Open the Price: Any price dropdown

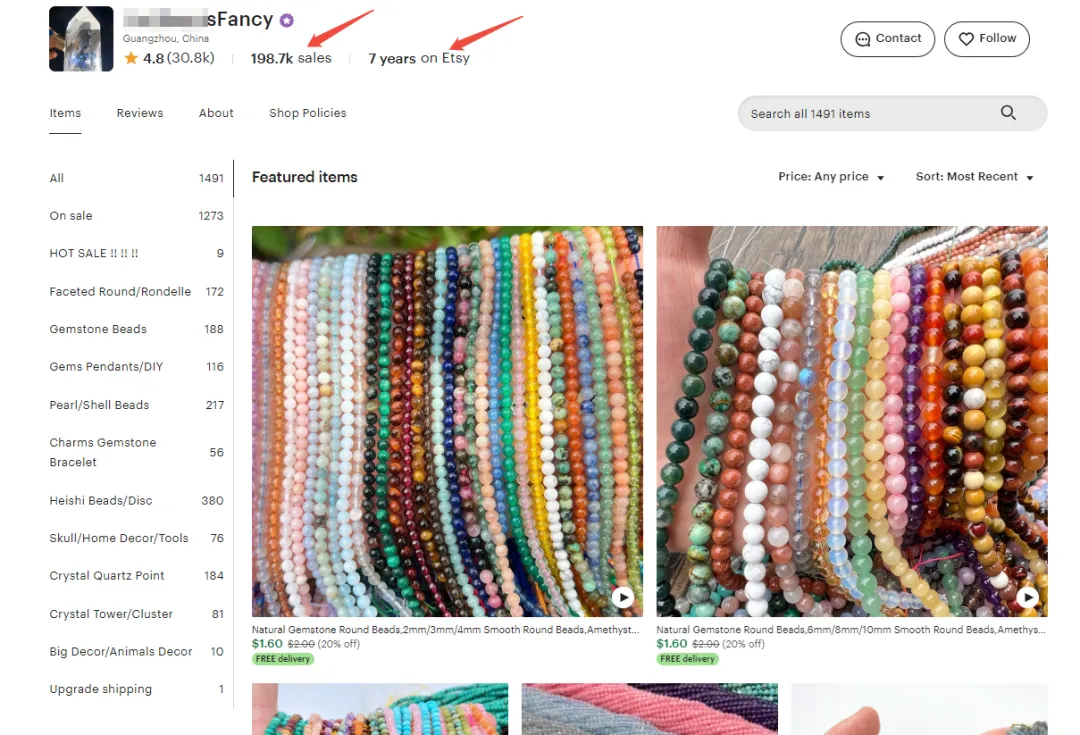click(x=831, y=177)
